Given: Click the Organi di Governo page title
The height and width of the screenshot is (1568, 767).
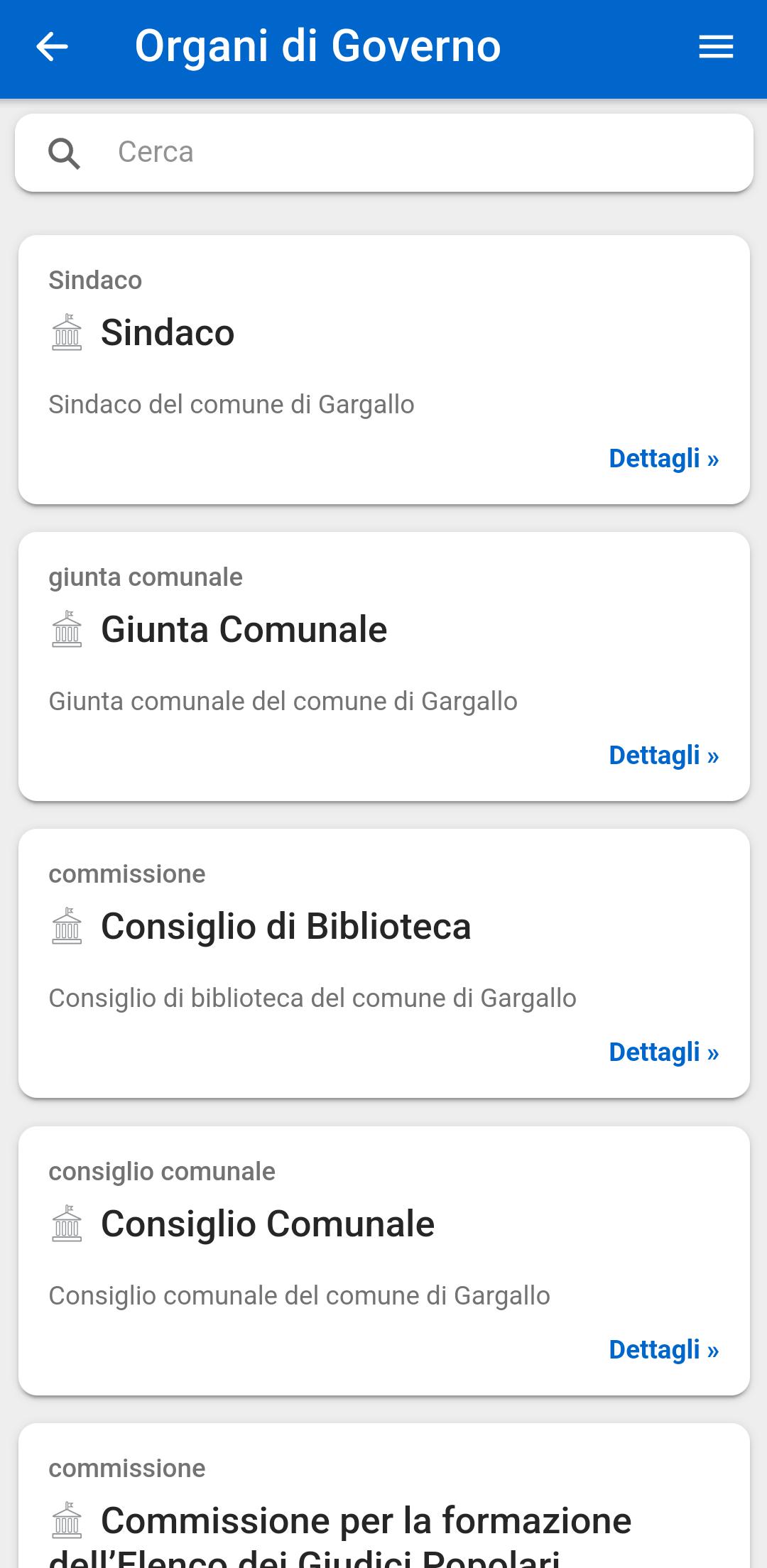Looking at the screenshot, I should [x=318, y=47].
